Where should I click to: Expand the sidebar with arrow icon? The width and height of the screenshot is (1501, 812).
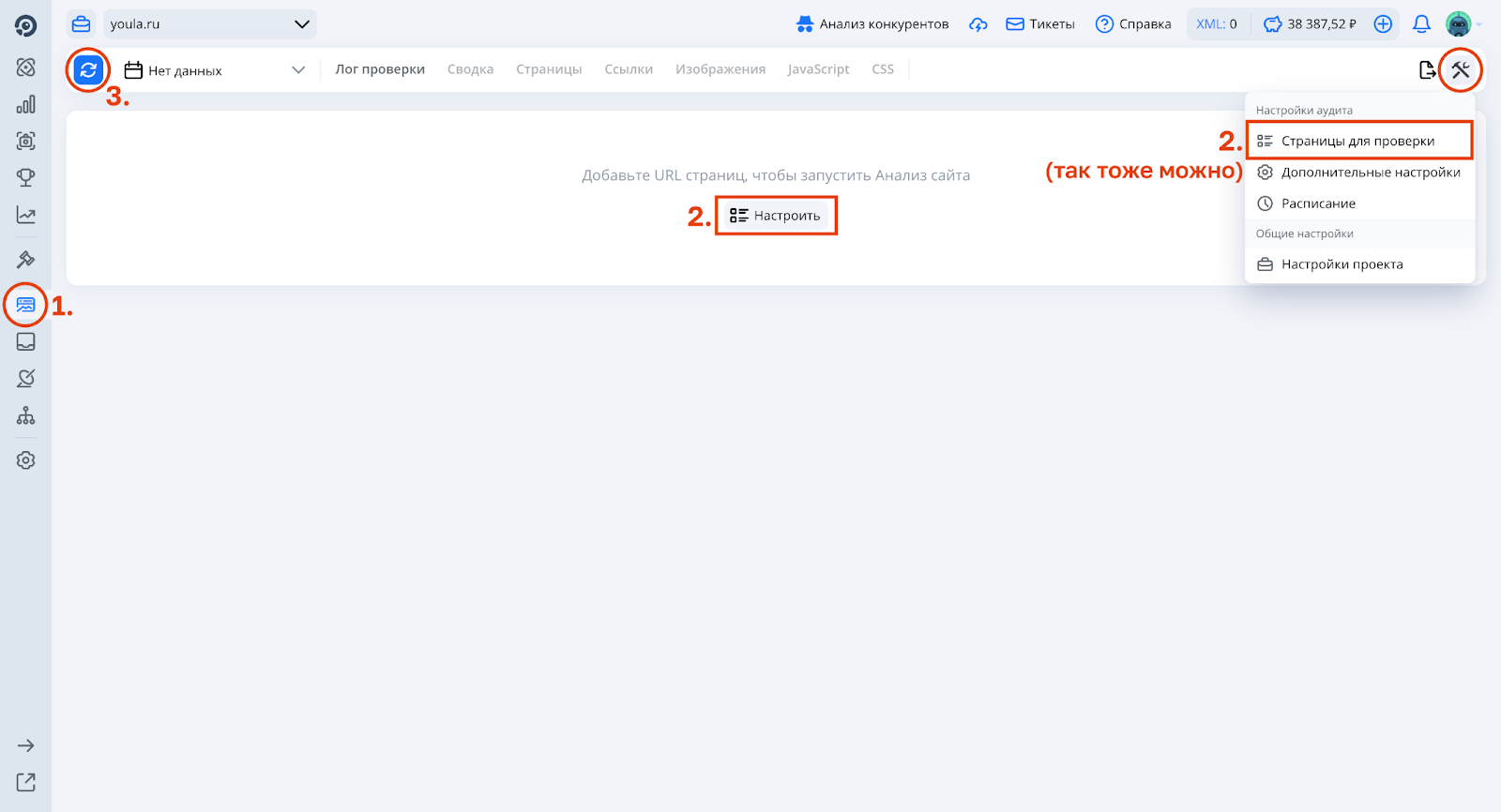(25, 745)
